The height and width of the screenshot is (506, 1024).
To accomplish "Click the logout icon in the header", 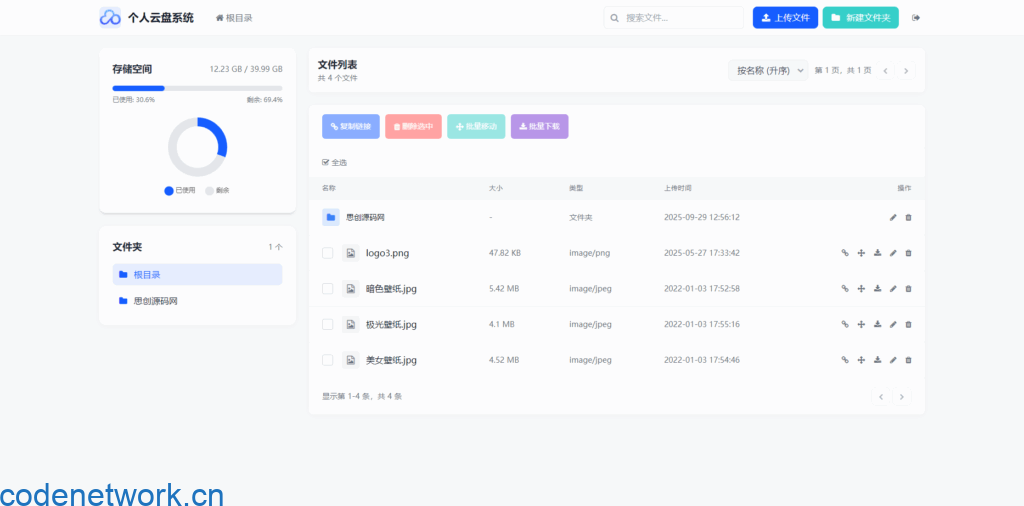I will (x=916, y=18).
